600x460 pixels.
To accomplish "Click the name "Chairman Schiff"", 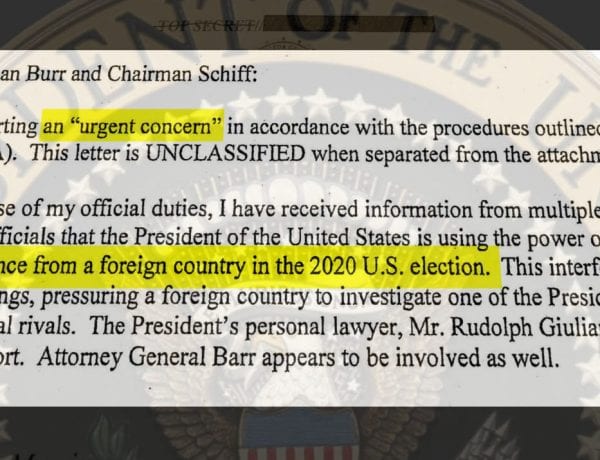I will pos(182,74).
